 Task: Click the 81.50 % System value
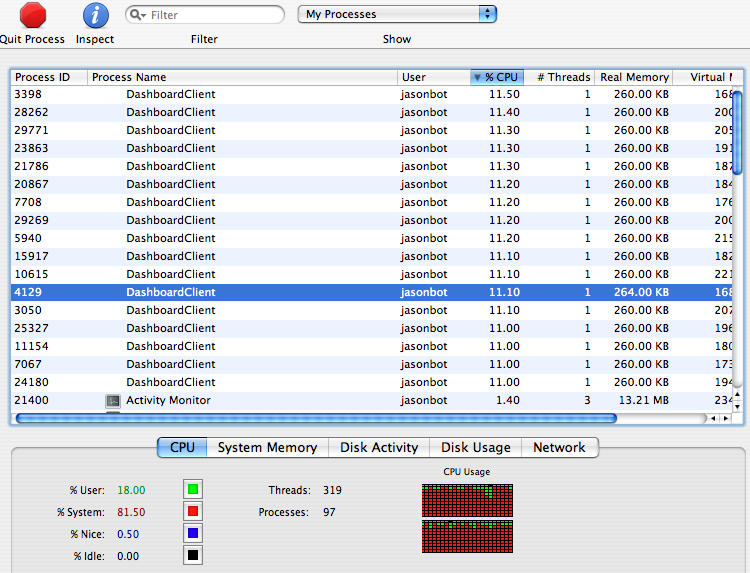point(131,512)
